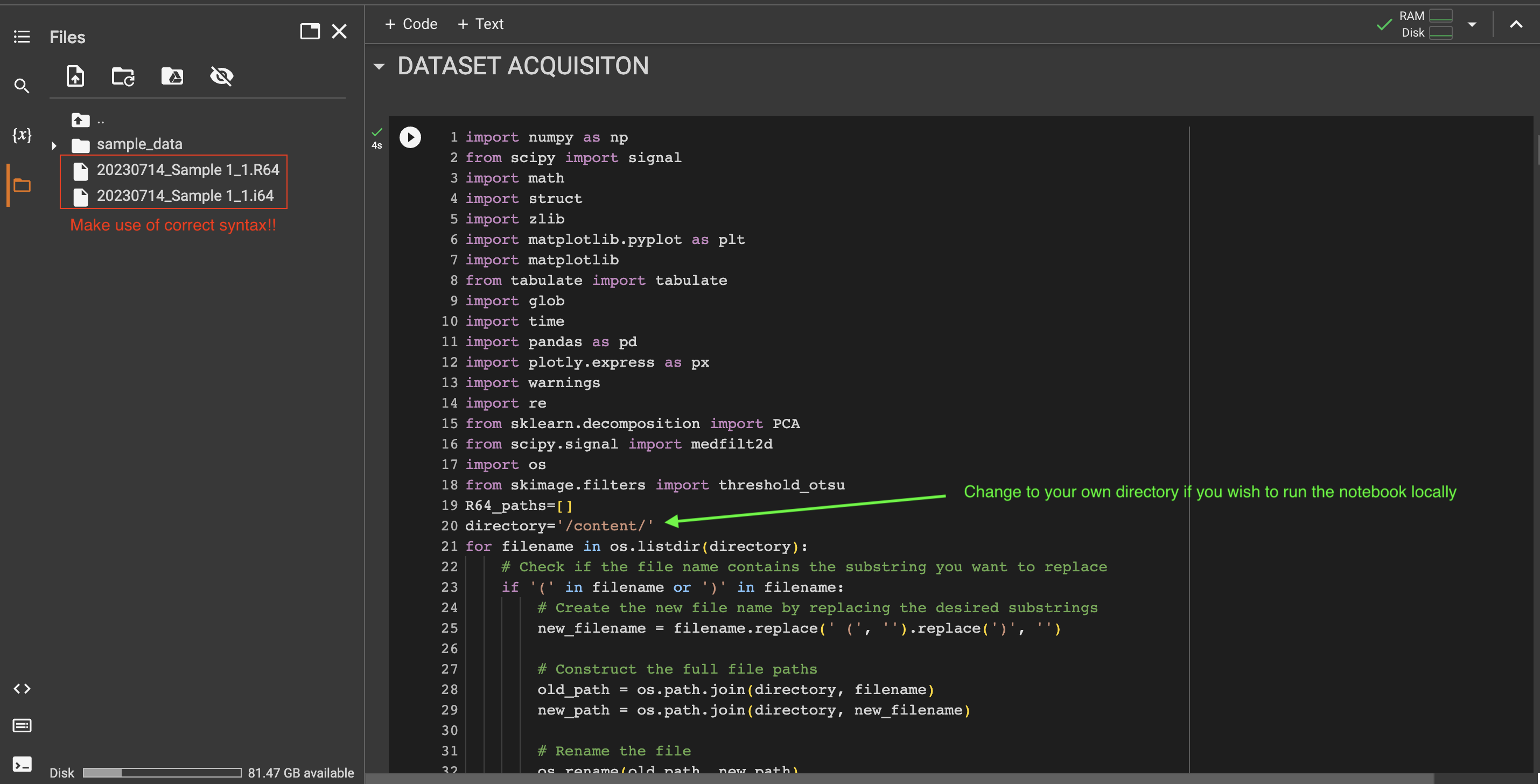Select the 20230714_Sample 1_1.i64 file
This screenshot has height=784, width=1540.
[x=185, y=195]
